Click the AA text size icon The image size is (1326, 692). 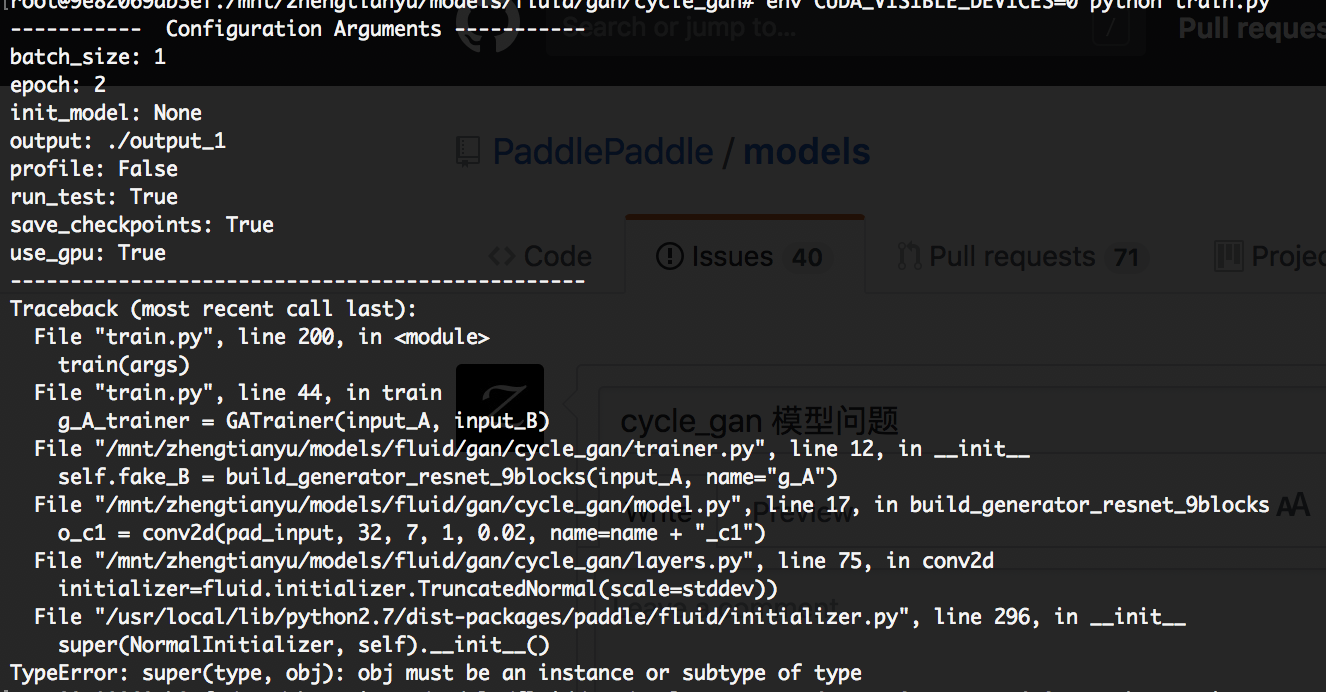(1292, 506)
